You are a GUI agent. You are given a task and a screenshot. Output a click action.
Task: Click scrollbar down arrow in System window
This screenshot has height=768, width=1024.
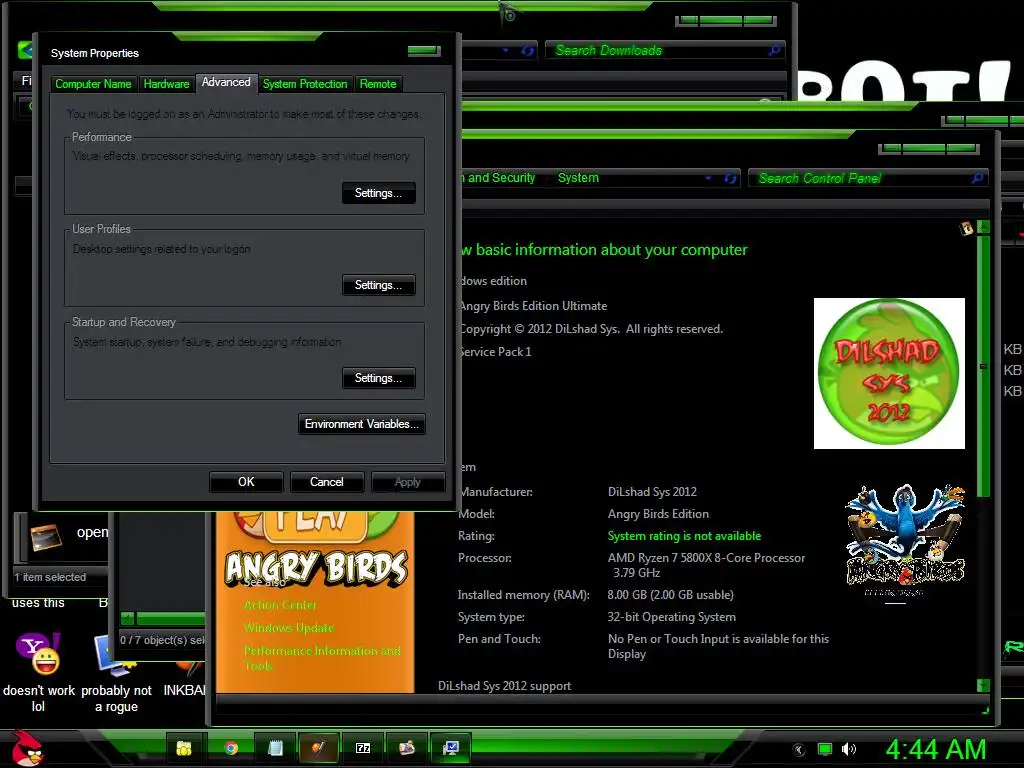[x=984, y=685]
